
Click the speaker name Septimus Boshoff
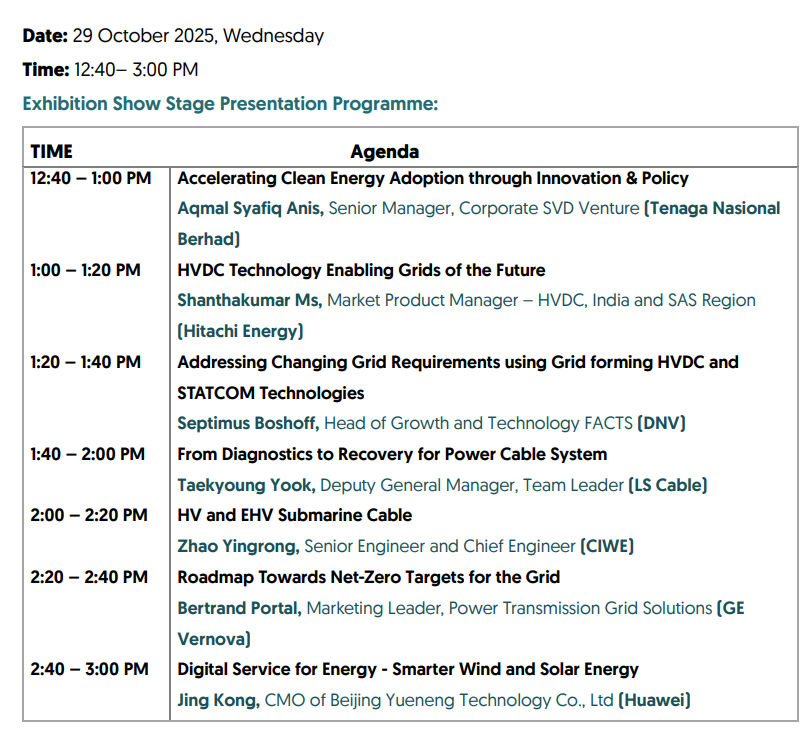248,423
